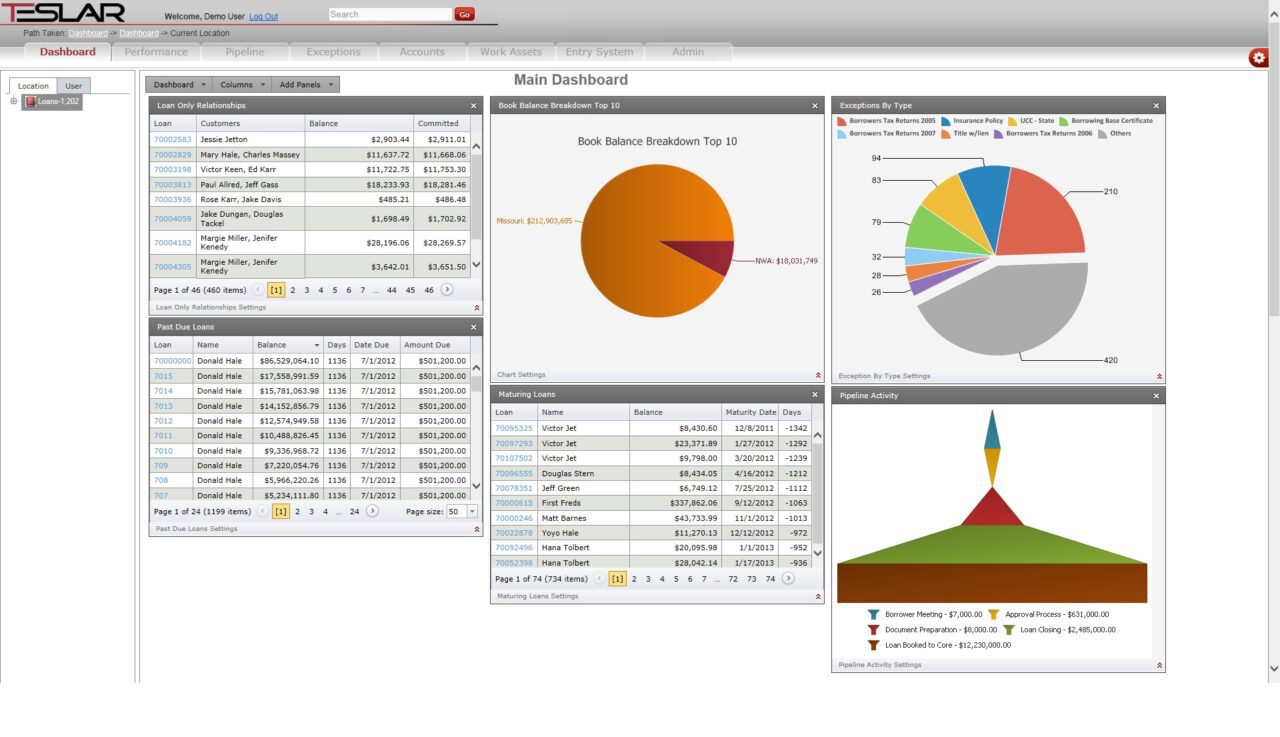Viewport: 1280px width, 737px height.
Task: Click in the Search input field
Action: point(390,15)
